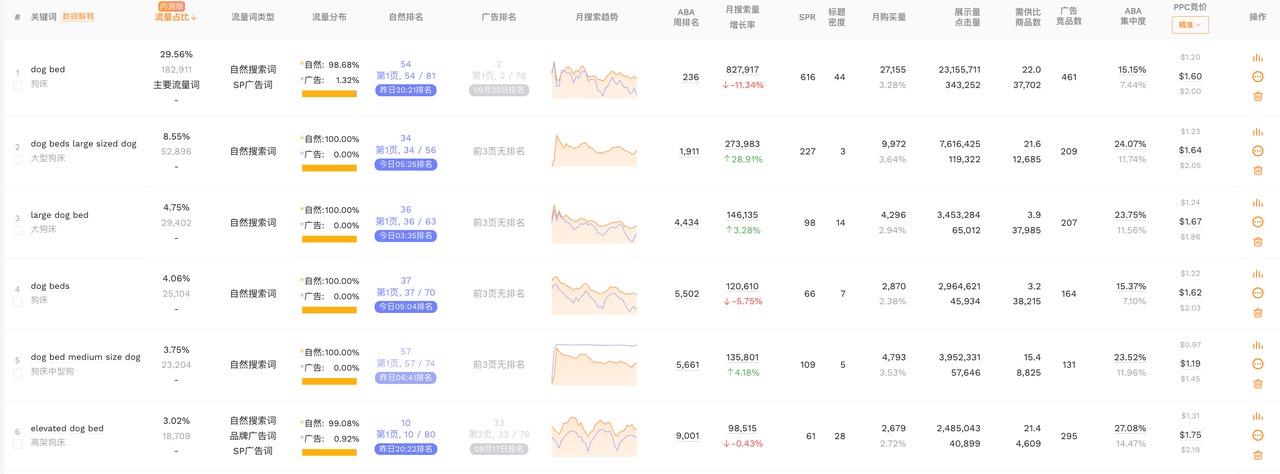Open more options for large dog bed row
This screenshot has height=474, width=1280.
(x=1257, y=222)
